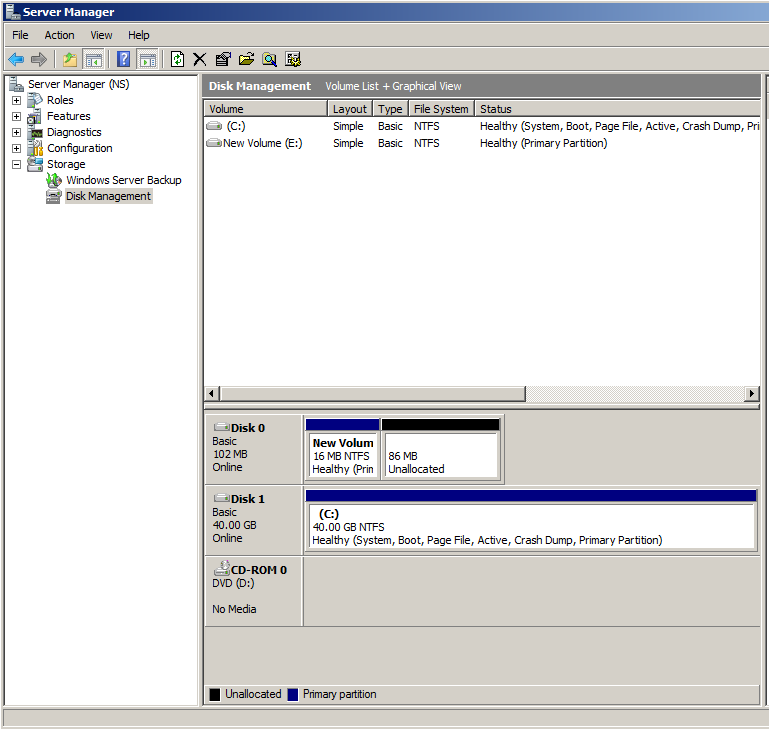Open the Help menu
This screenshot has height=729, width=769.
click(139, 35)
